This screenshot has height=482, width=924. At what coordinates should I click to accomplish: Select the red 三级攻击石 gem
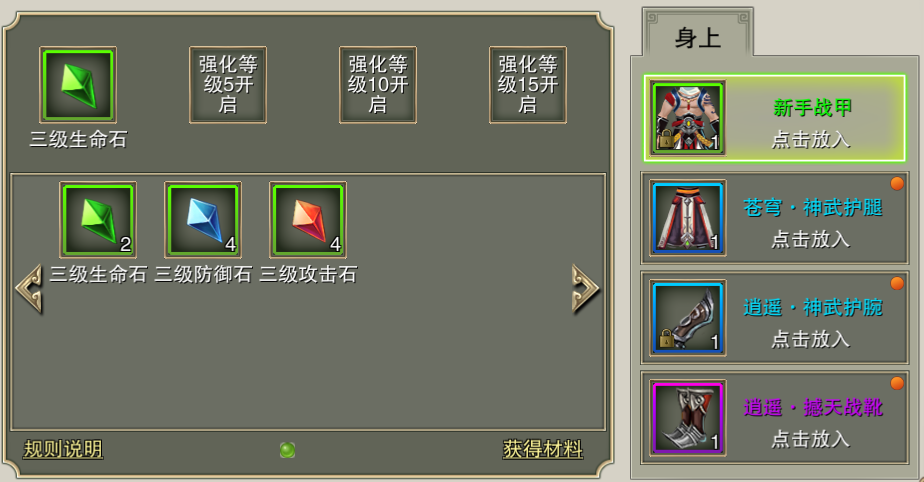coord(308,220)
